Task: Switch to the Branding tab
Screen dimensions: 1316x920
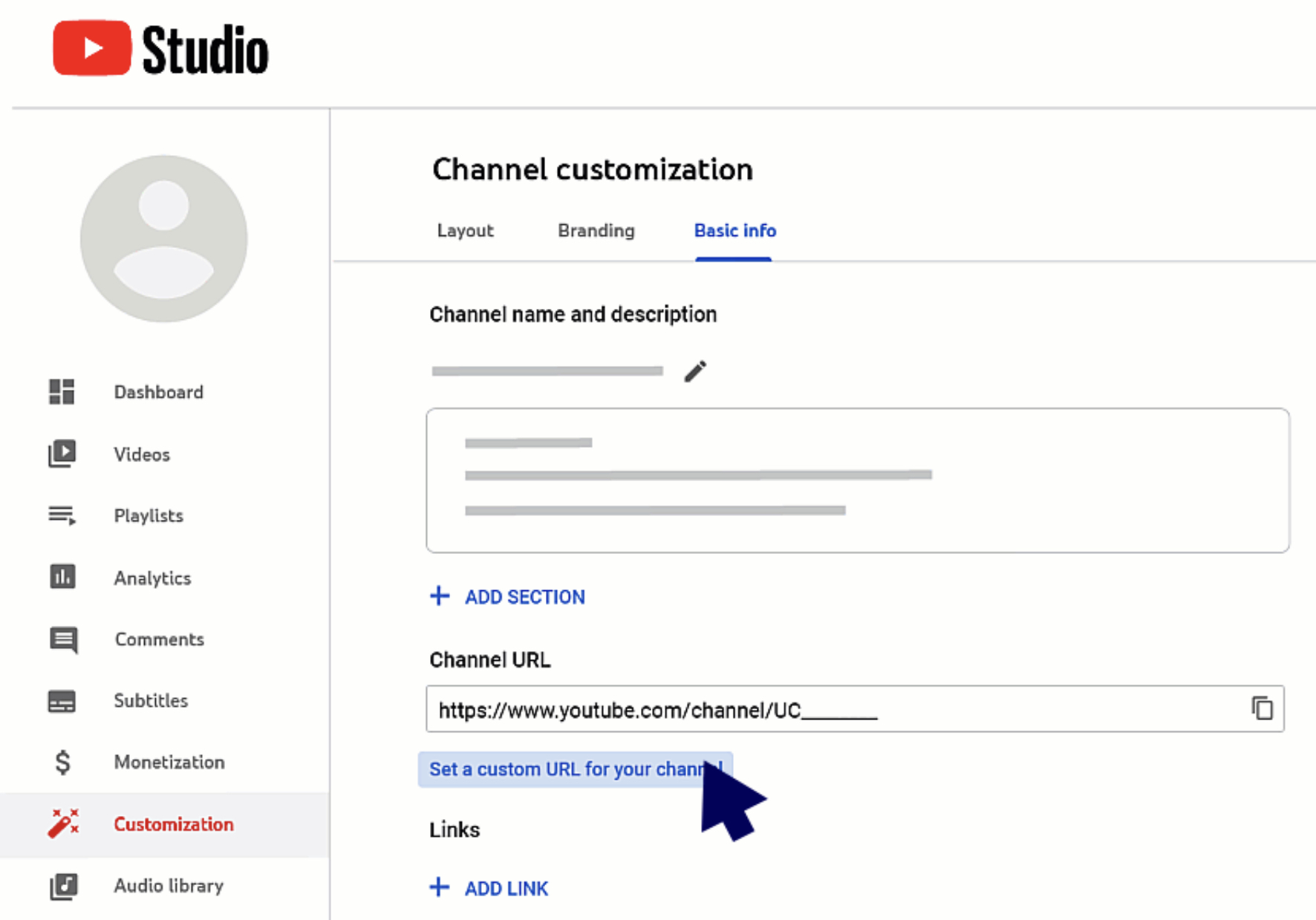Action: (x=596, y=231)
